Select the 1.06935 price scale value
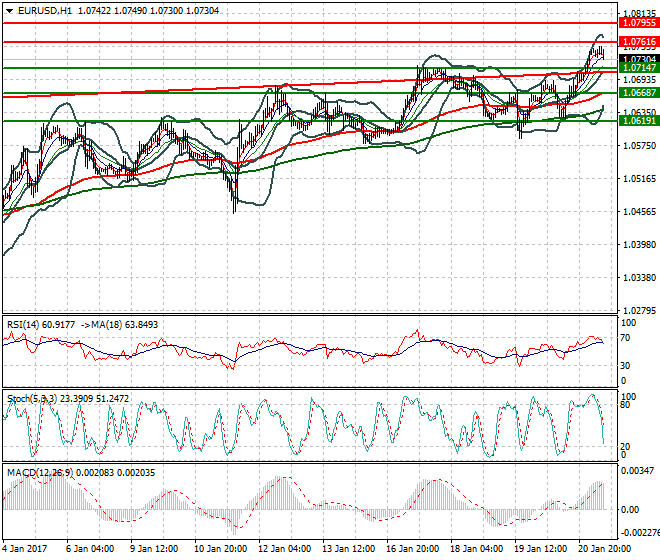This screenshot has width=660, height=560. coord(639,80)
